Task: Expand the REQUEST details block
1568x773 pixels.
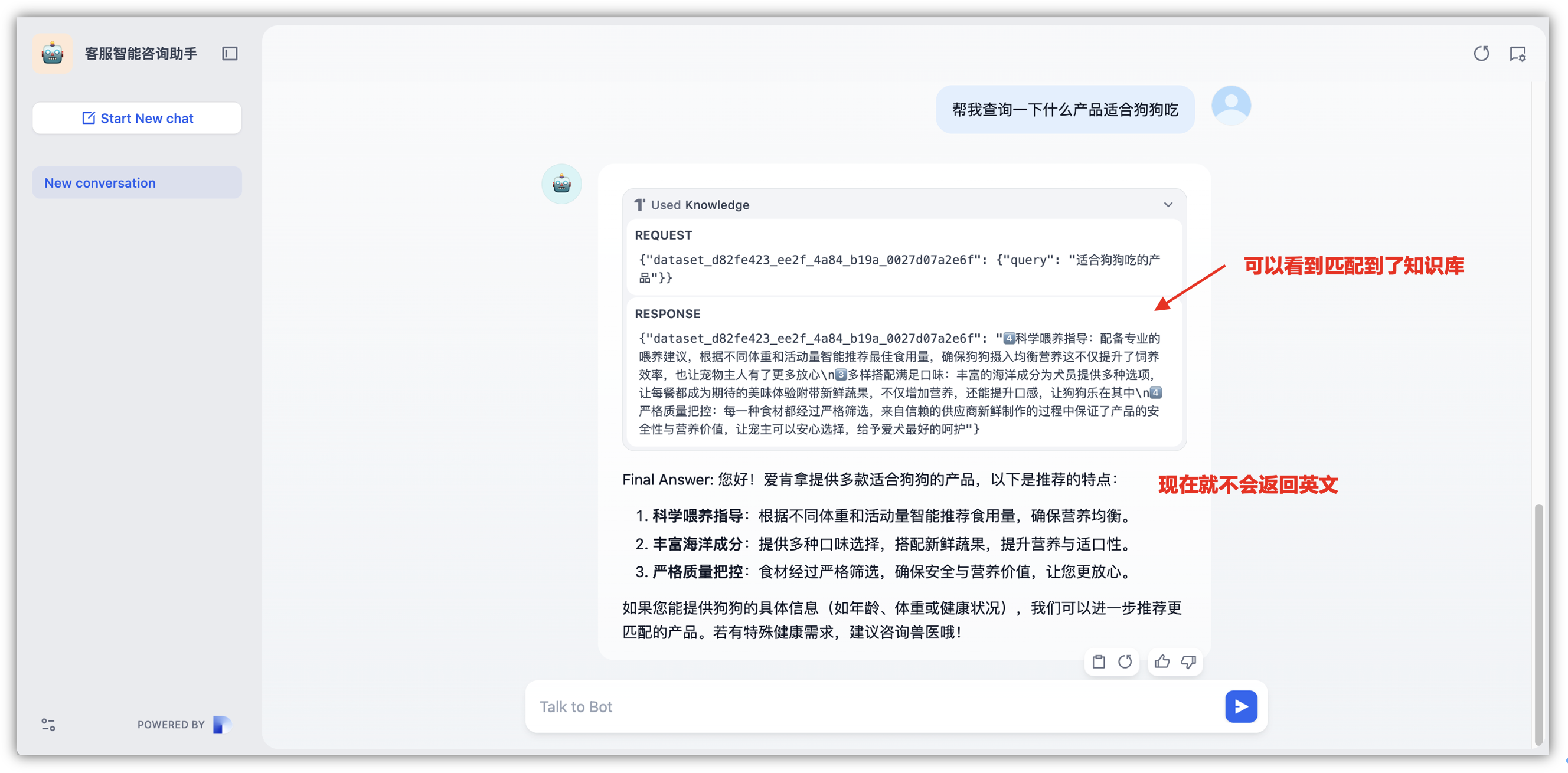Action: click(x=663, y=235)
